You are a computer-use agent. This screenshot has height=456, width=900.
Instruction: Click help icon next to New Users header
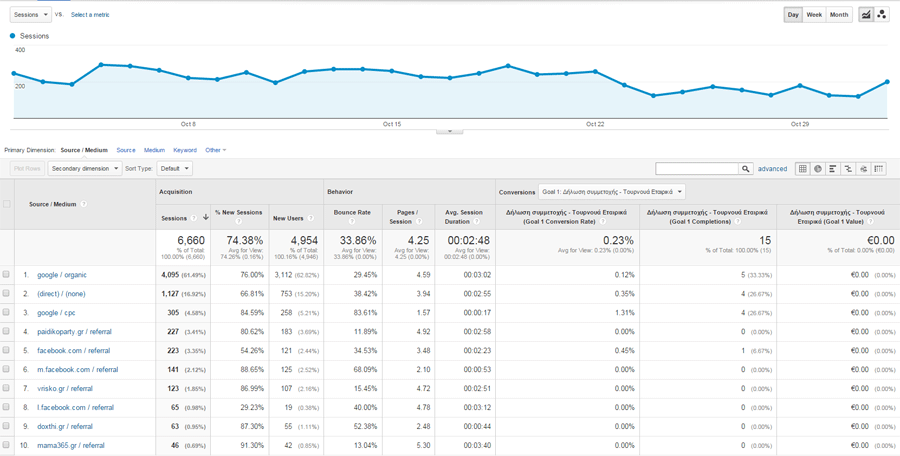pos(311,218)
